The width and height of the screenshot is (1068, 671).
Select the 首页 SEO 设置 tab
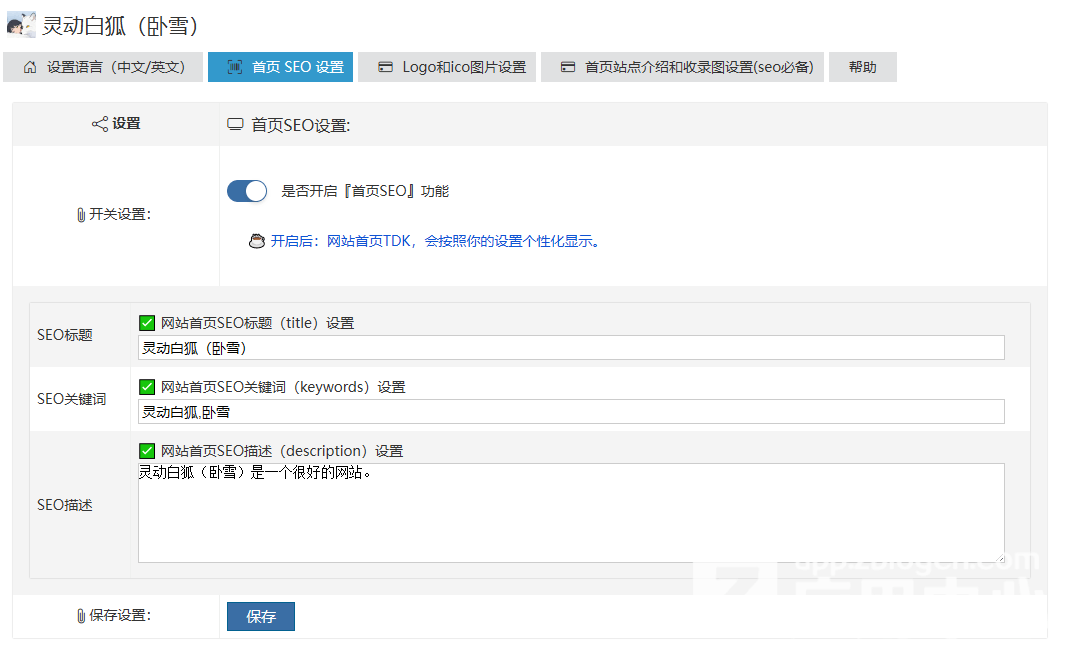280,67
